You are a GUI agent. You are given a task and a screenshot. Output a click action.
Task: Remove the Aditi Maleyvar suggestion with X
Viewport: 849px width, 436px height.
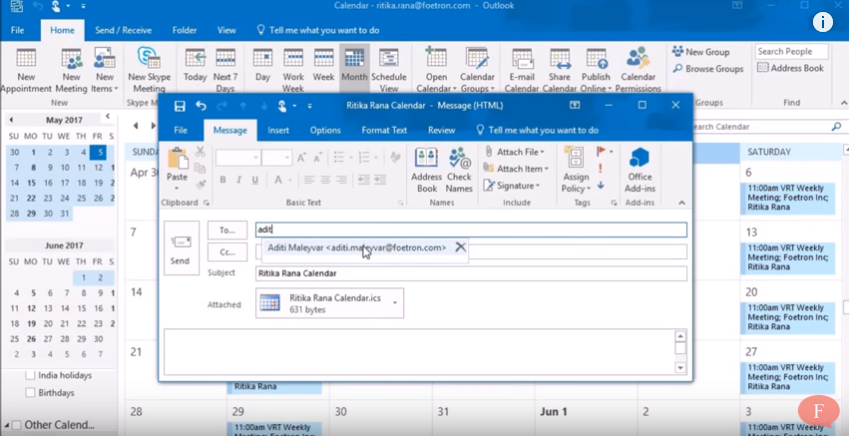point(460,247)
